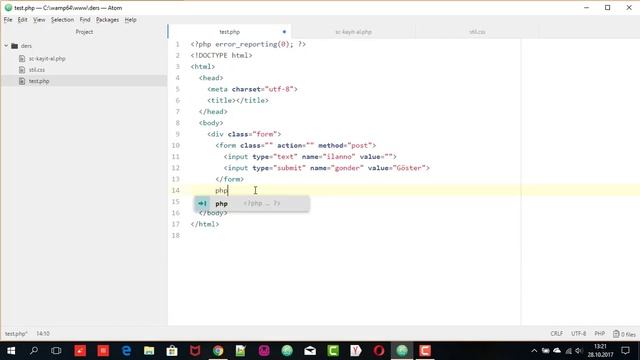Change the UTF-8 encoding setting
Viewport: 640px width, 360px height.
click(578, 334)
